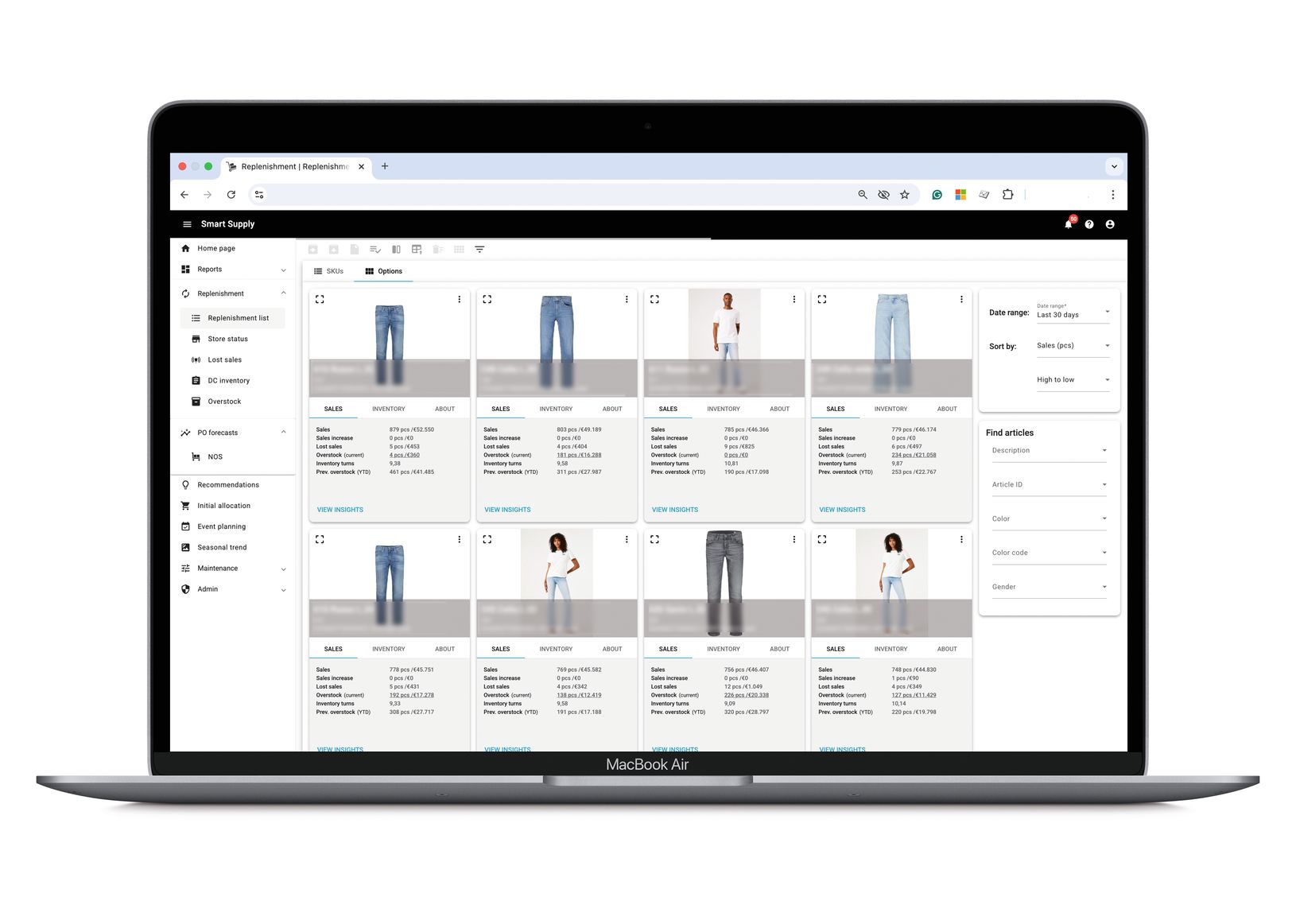Open the Description filter dropdown

pos(1049,451)
